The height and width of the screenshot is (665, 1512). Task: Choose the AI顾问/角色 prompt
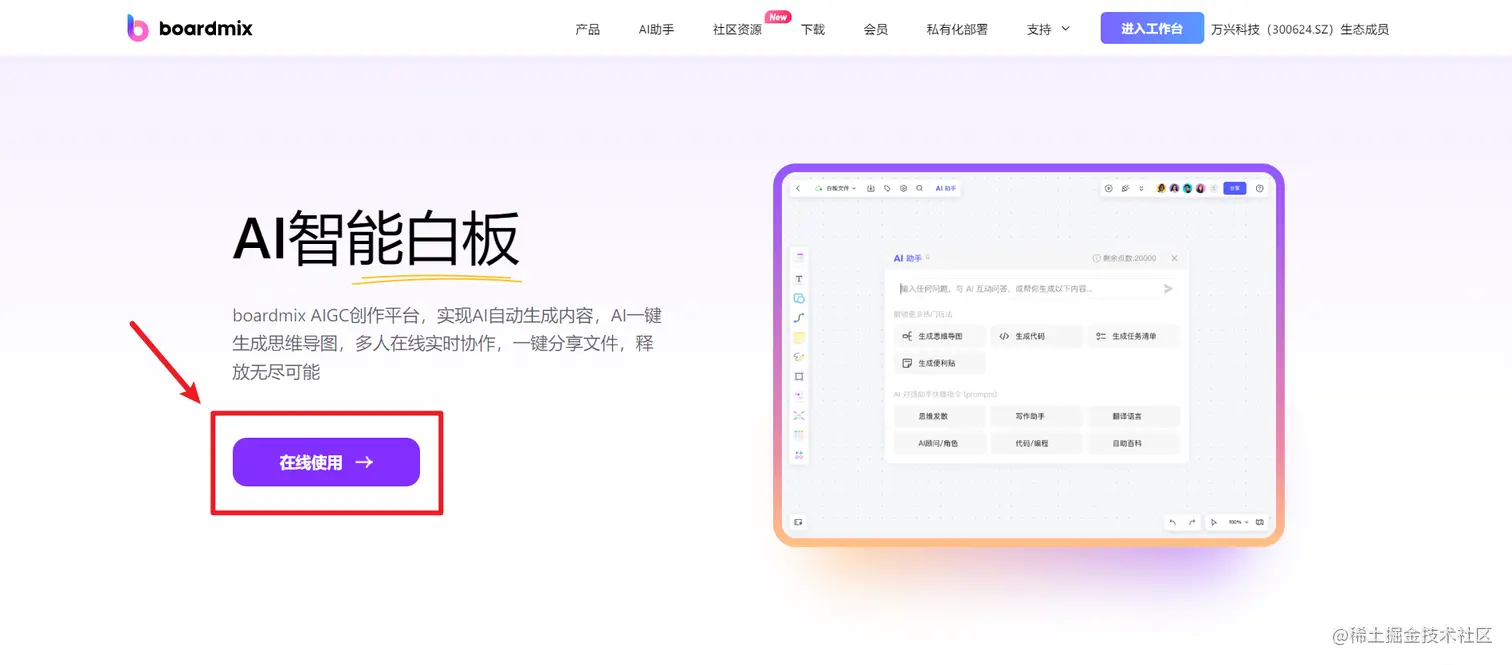tap(940, 443)
